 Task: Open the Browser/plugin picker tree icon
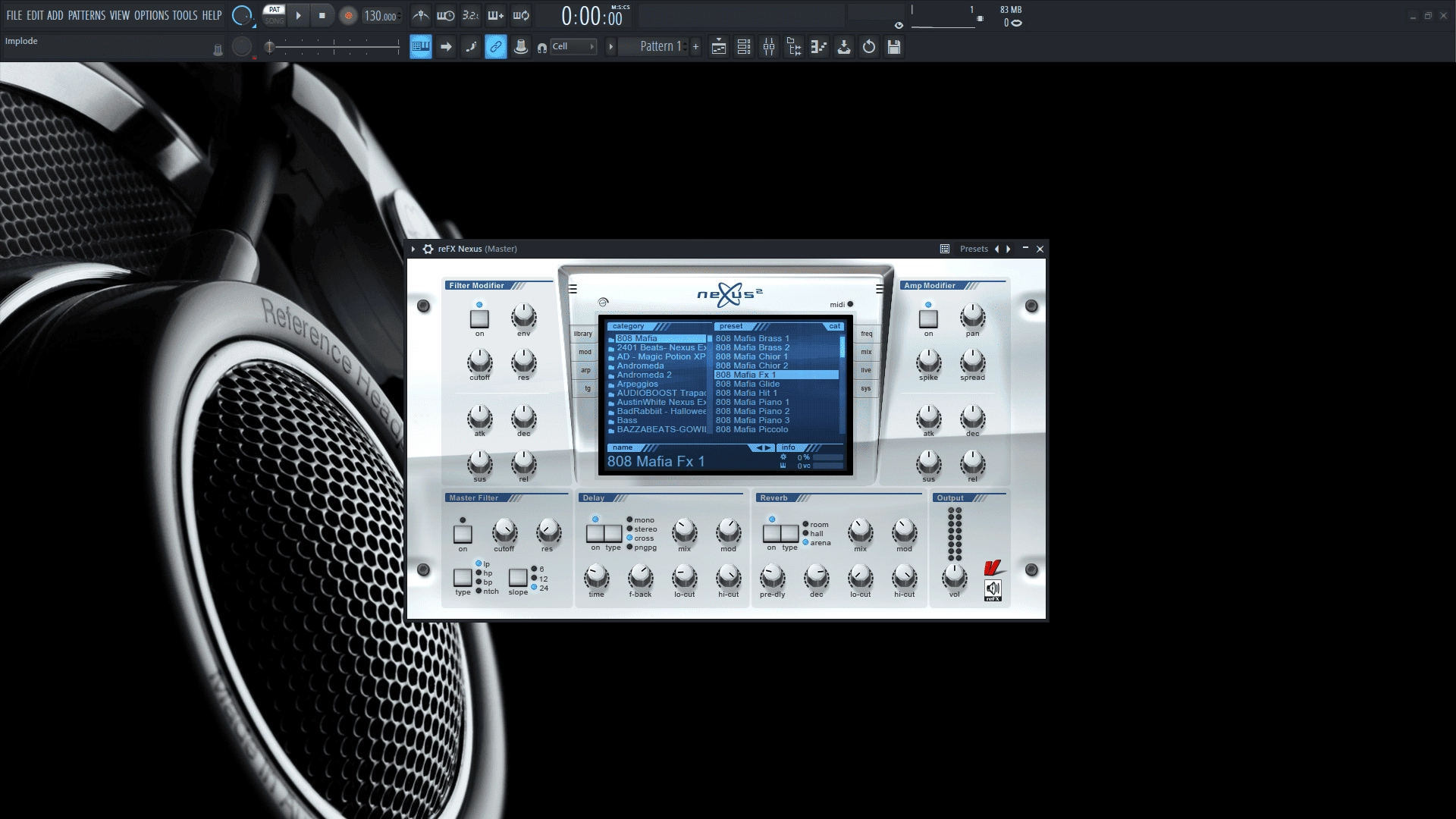(794, 47)
